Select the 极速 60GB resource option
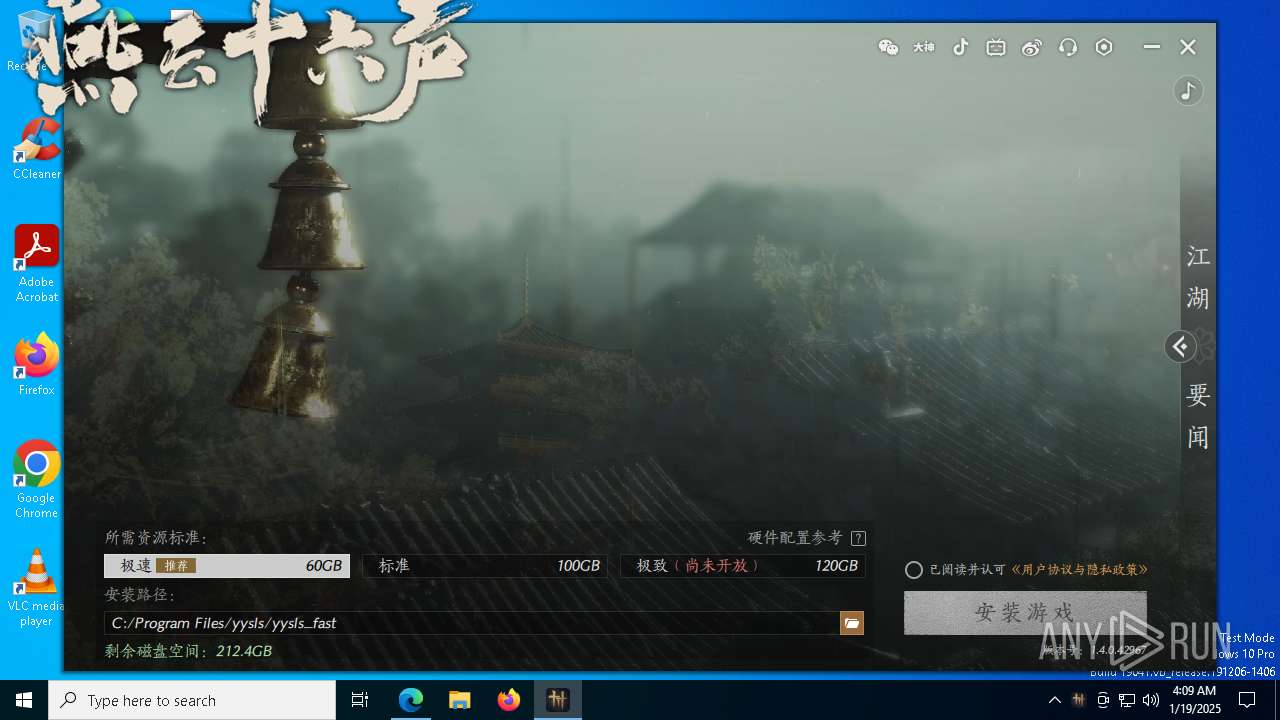 227,566
